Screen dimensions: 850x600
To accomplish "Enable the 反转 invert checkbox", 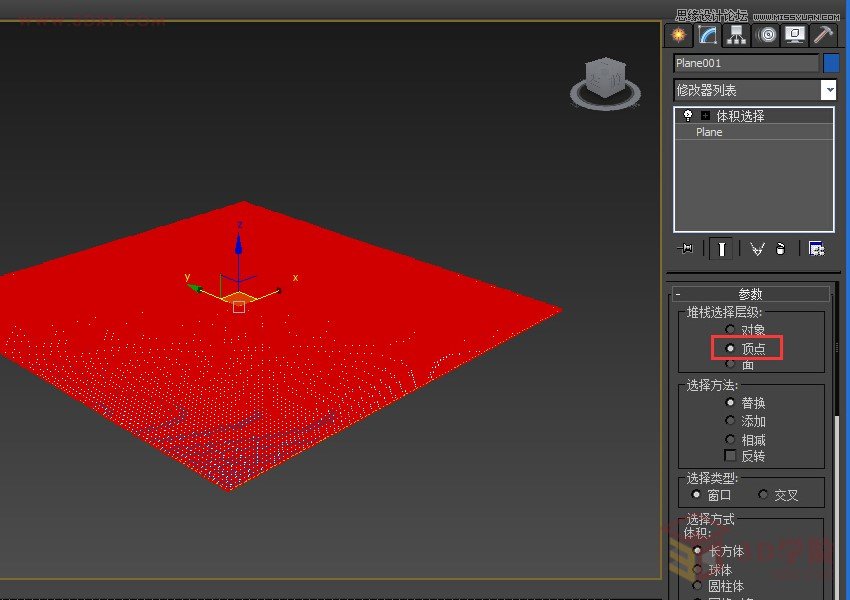I will click(x=730, y=455).
